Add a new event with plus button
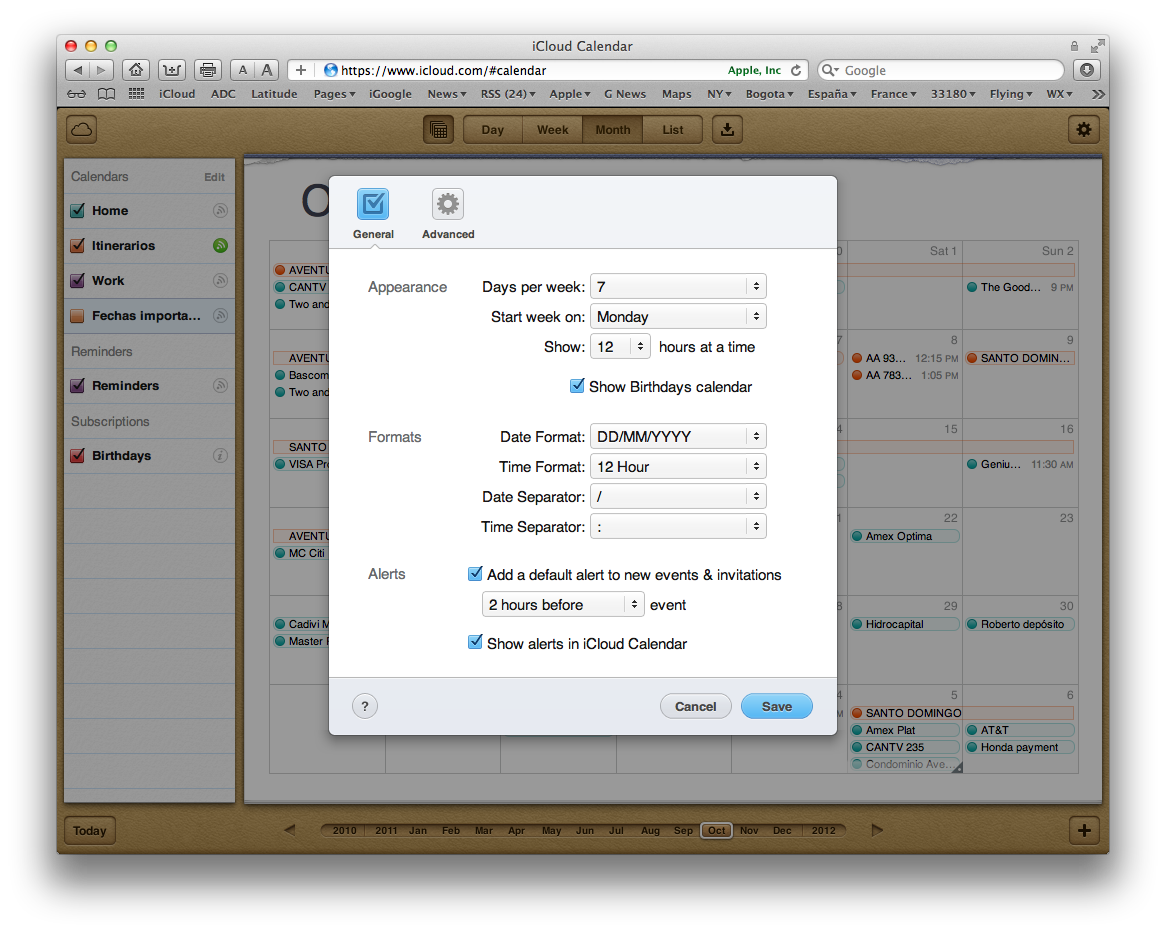Image resolution: width=1166 pixels, height=933 pixels. [1084, 830]
